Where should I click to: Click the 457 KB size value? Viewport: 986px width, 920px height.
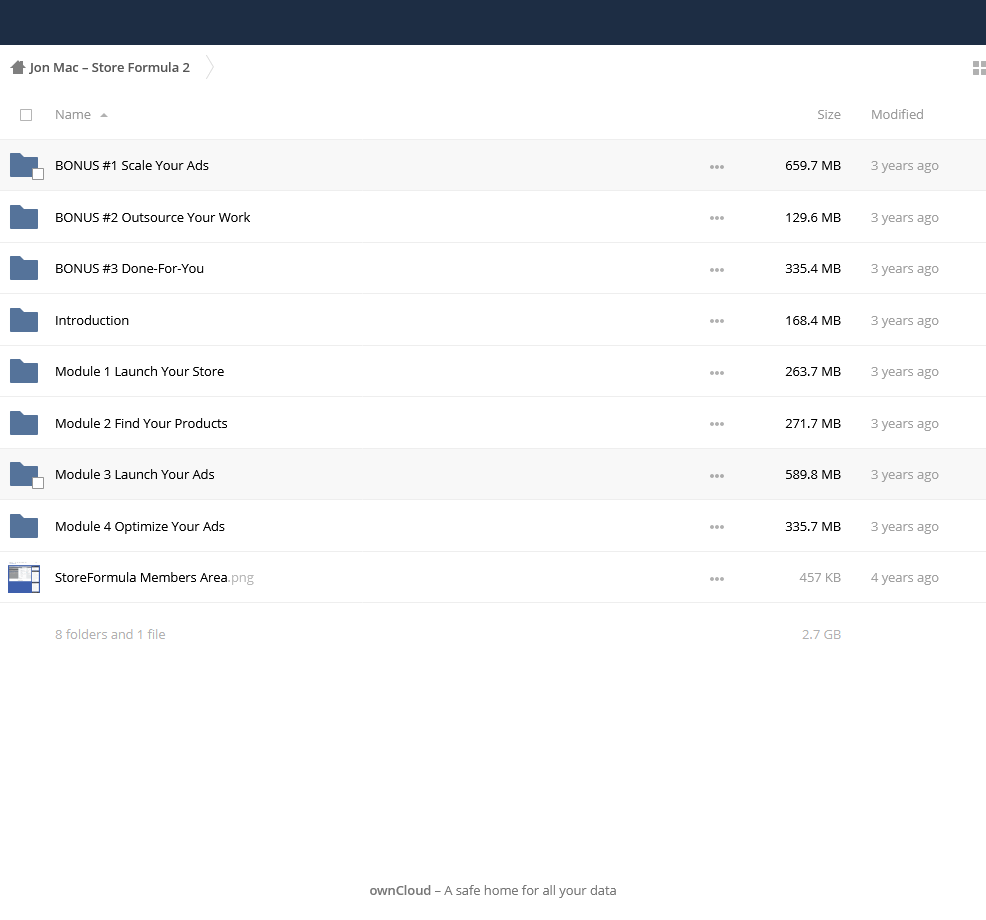[x=820, y=577]
